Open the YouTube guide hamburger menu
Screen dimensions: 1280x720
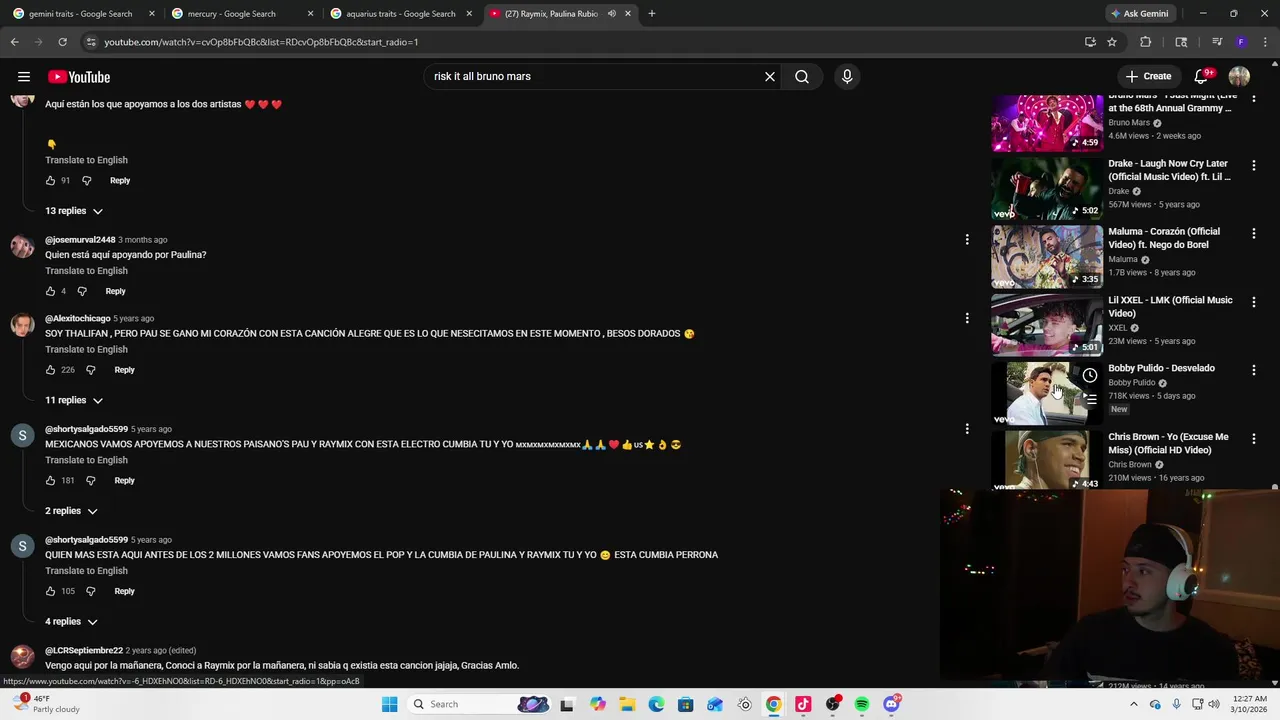[24, 77]
